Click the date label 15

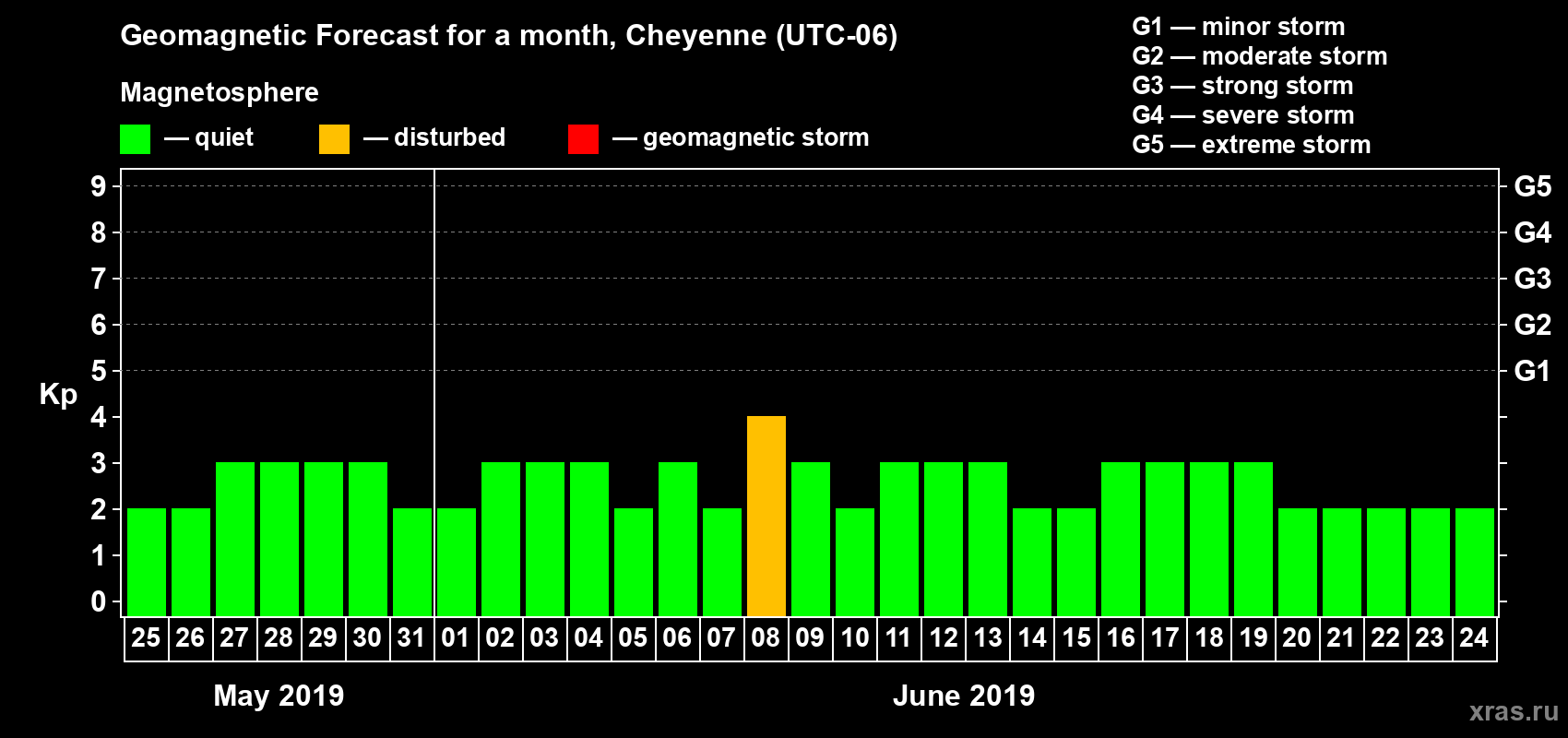click(x=1076, y=637)
